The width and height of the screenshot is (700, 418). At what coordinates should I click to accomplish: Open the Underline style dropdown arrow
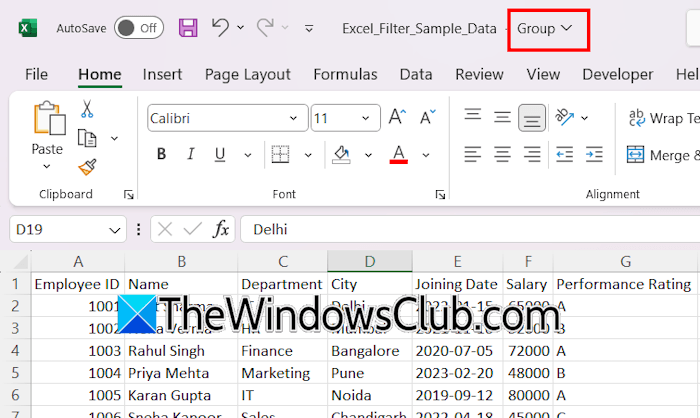(x=248, y=155)
